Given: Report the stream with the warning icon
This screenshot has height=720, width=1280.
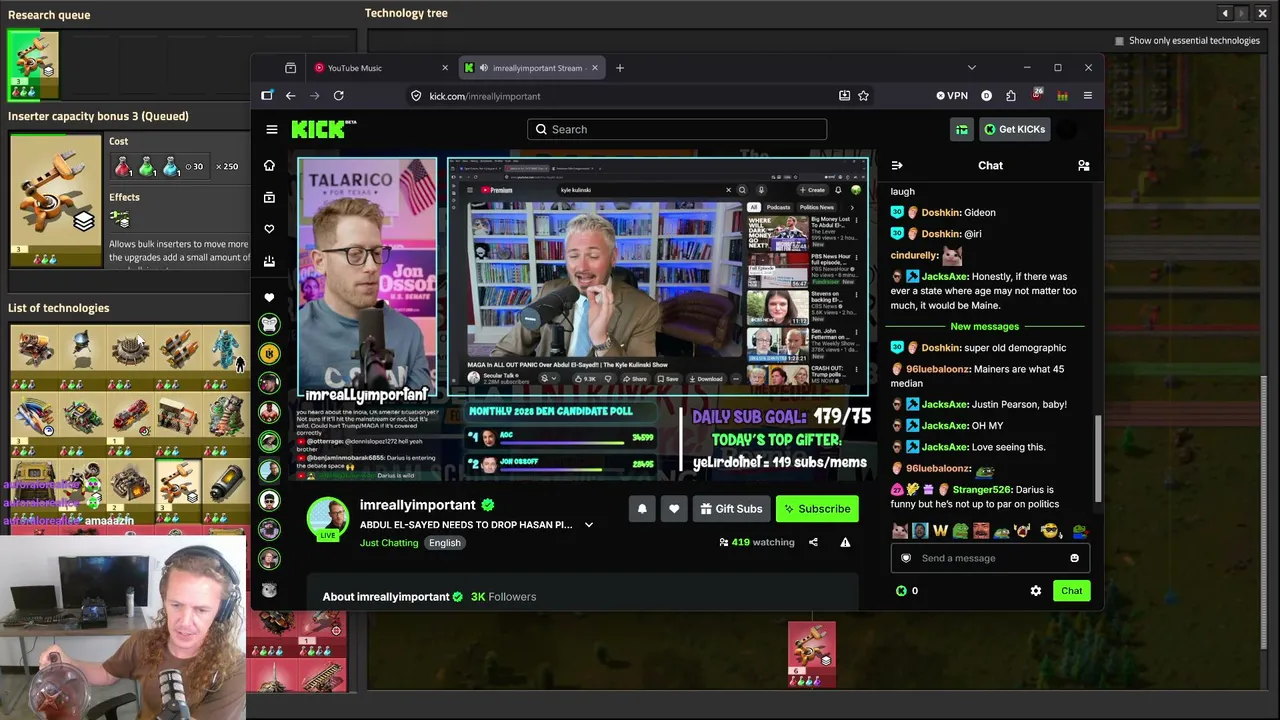Looking at the screenshot, I should 845,542.
